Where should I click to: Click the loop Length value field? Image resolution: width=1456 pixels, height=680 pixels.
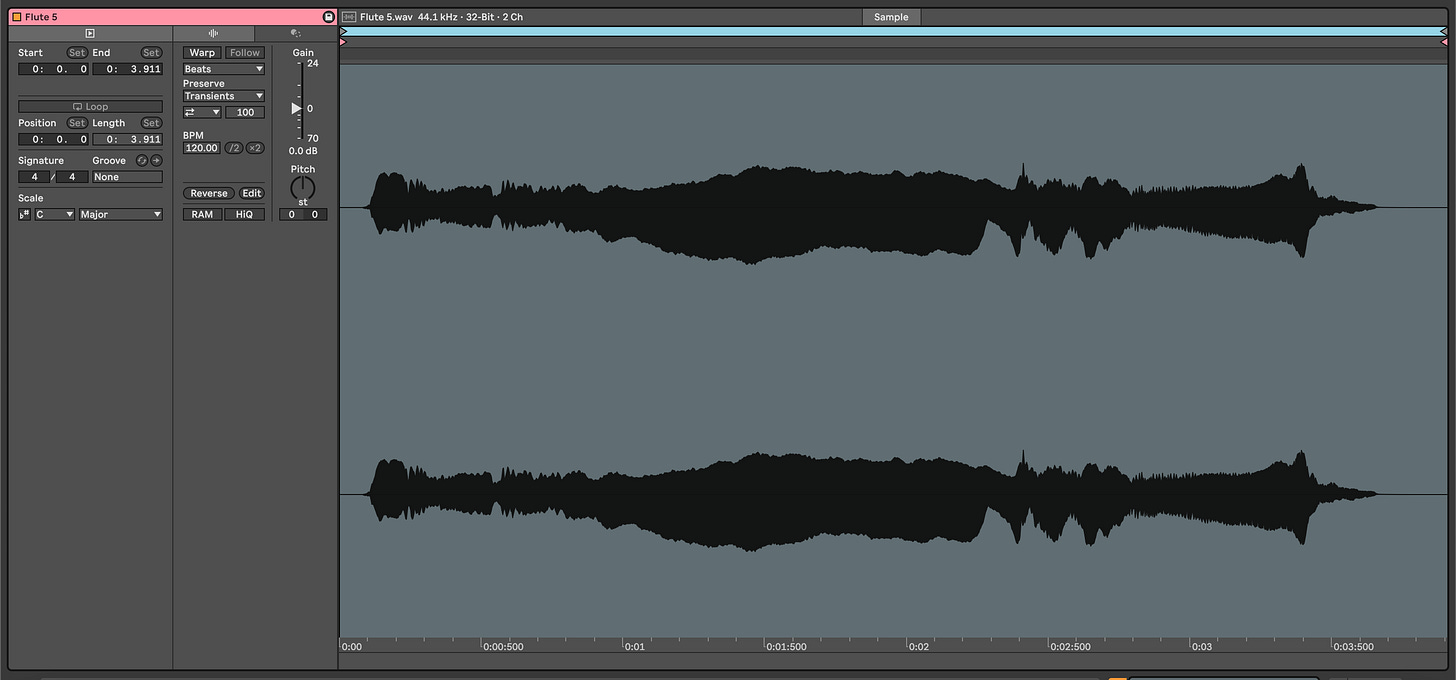[127, 139]
